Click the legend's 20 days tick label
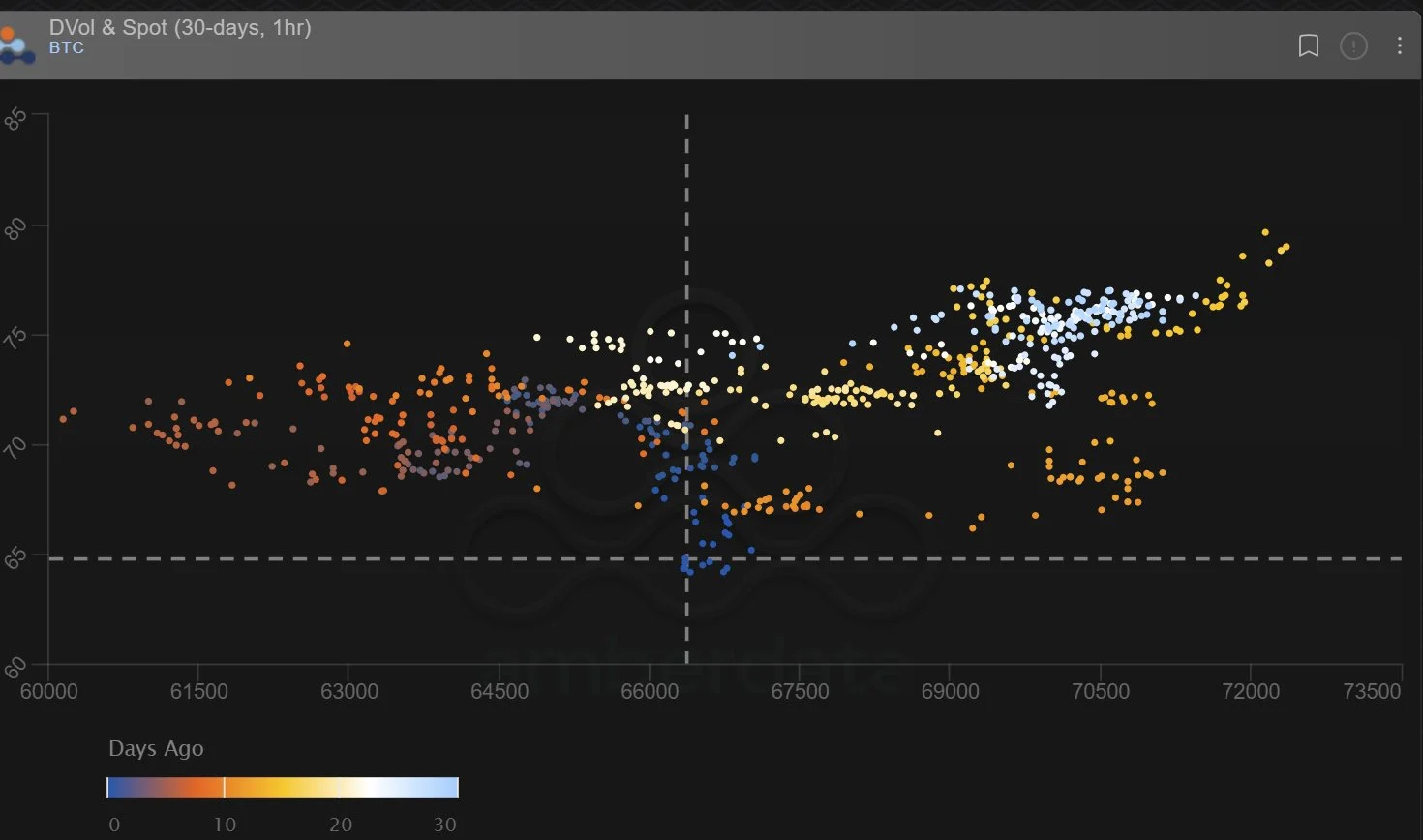This screenshot has width=1423, height=840. [341, 825]
